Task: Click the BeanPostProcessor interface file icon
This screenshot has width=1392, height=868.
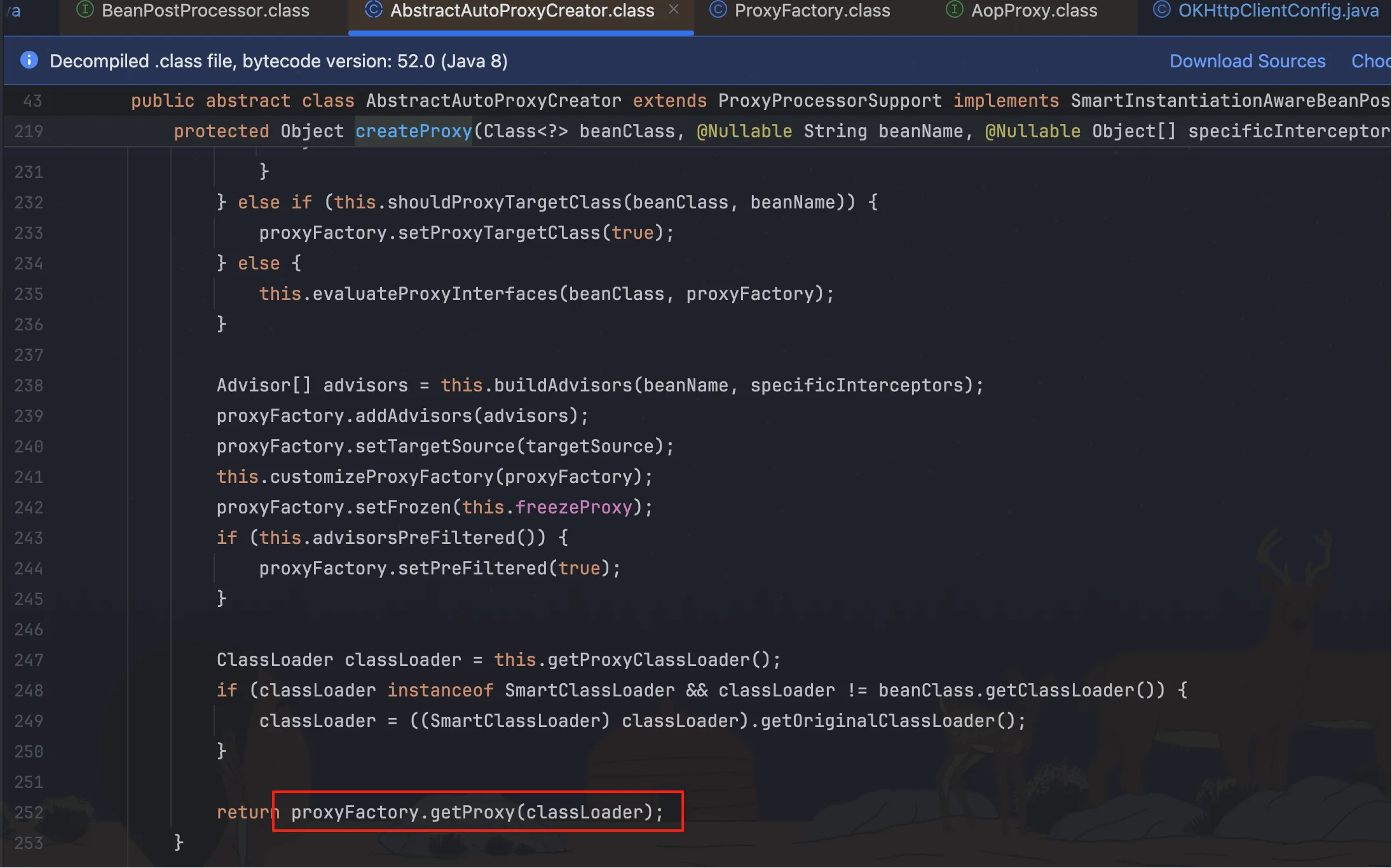Action: point(85,10)
